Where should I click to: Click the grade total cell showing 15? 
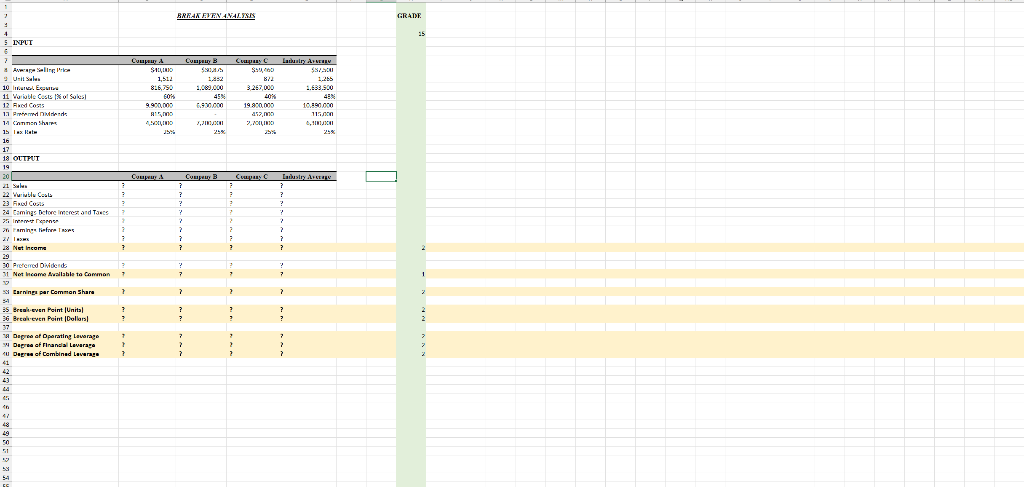pyautogui.click(x=411, y=33)
